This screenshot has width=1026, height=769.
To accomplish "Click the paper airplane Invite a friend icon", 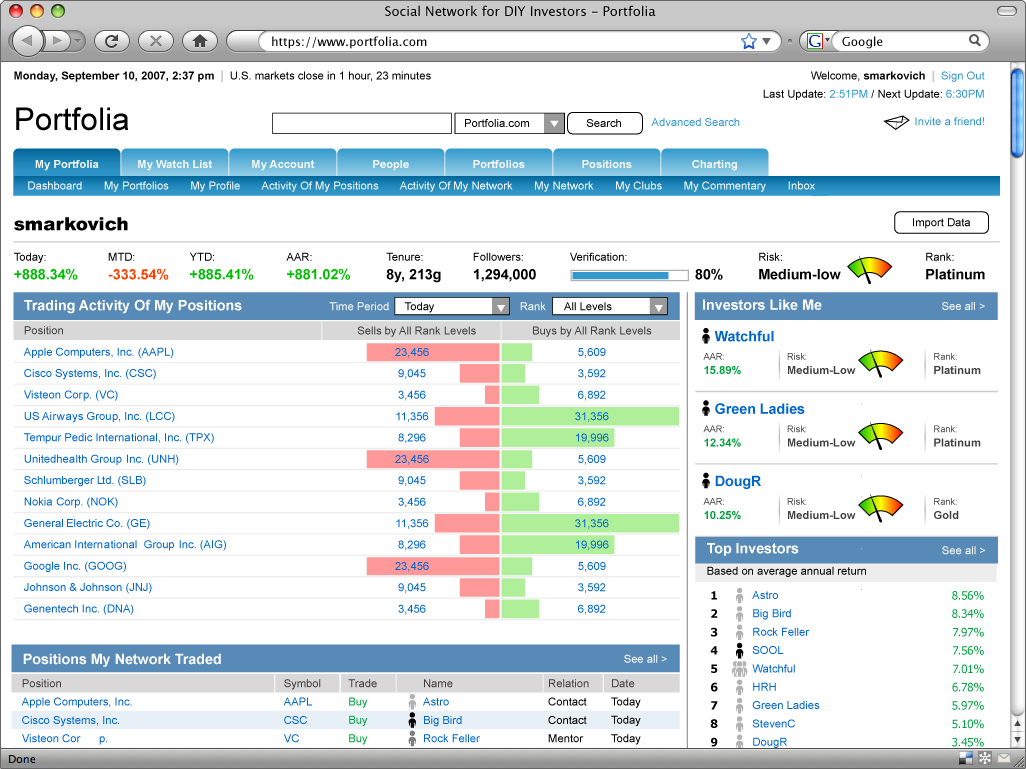I will tap(893, 120).
